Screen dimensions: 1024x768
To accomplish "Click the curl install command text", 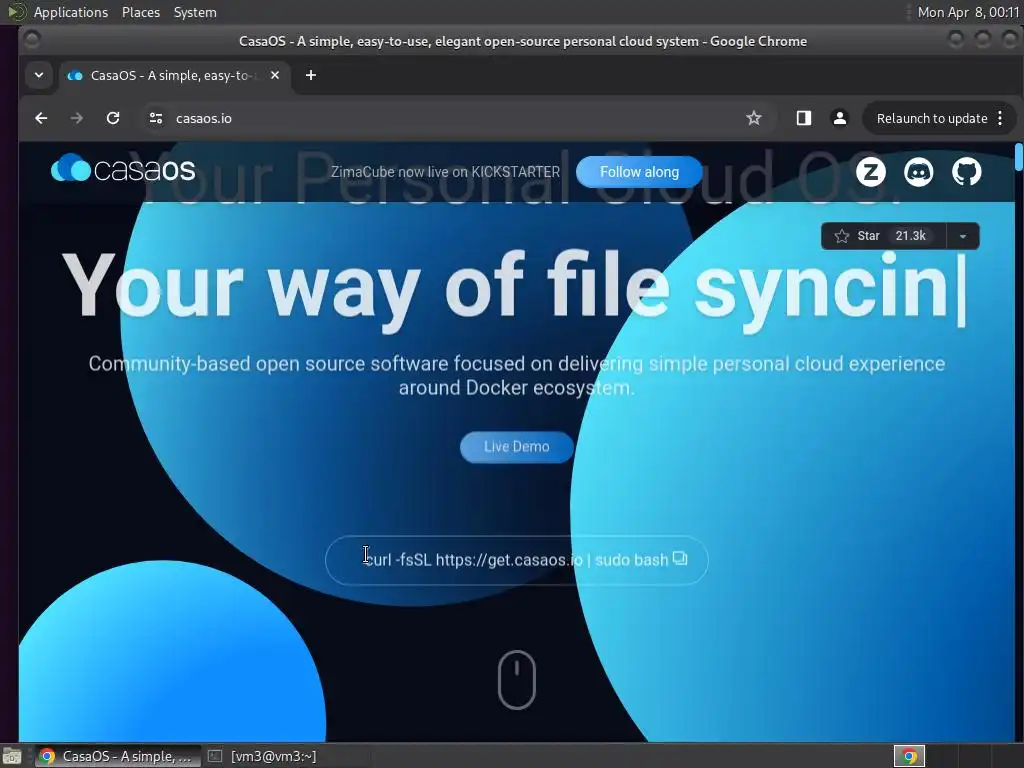I will pos(516,560).
